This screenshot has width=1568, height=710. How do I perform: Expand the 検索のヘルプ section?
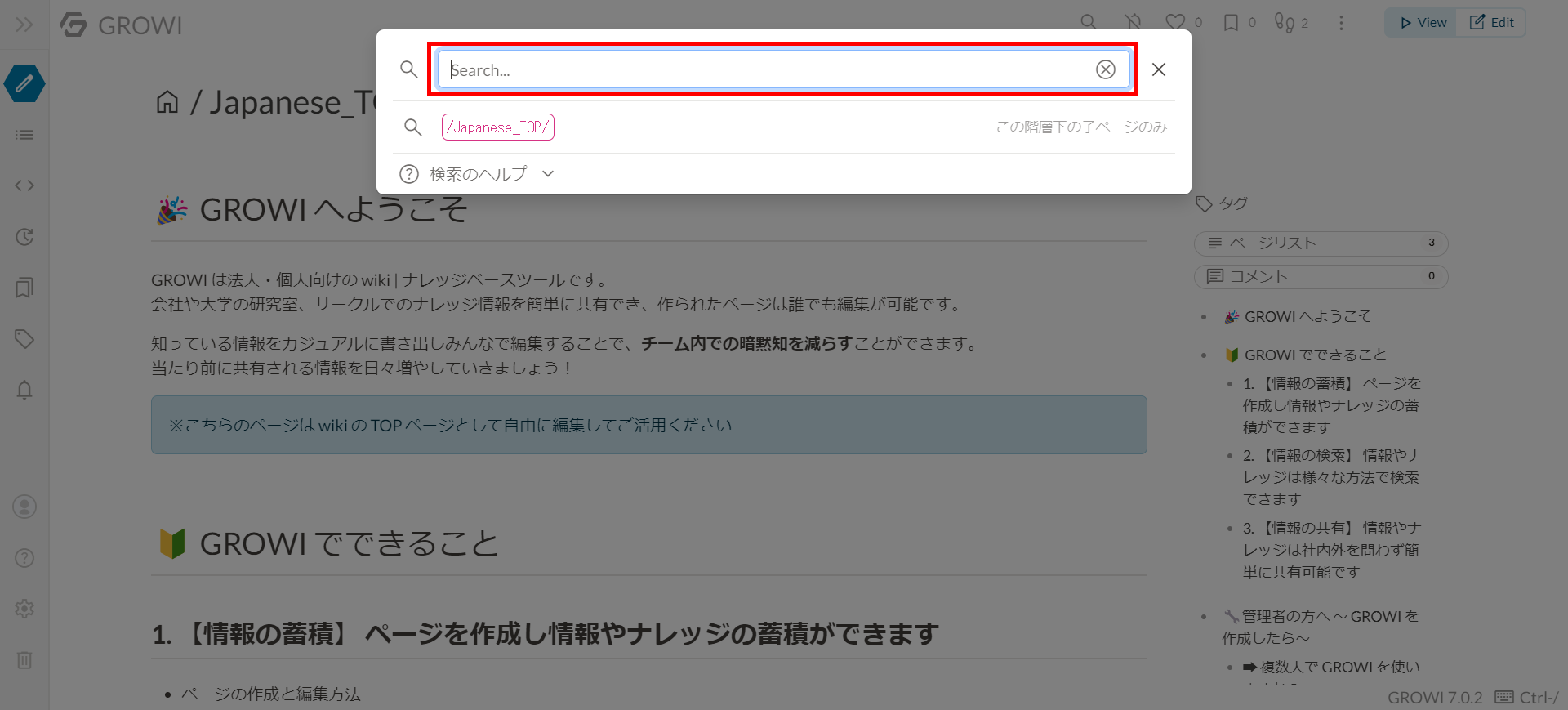coord(478,174)
